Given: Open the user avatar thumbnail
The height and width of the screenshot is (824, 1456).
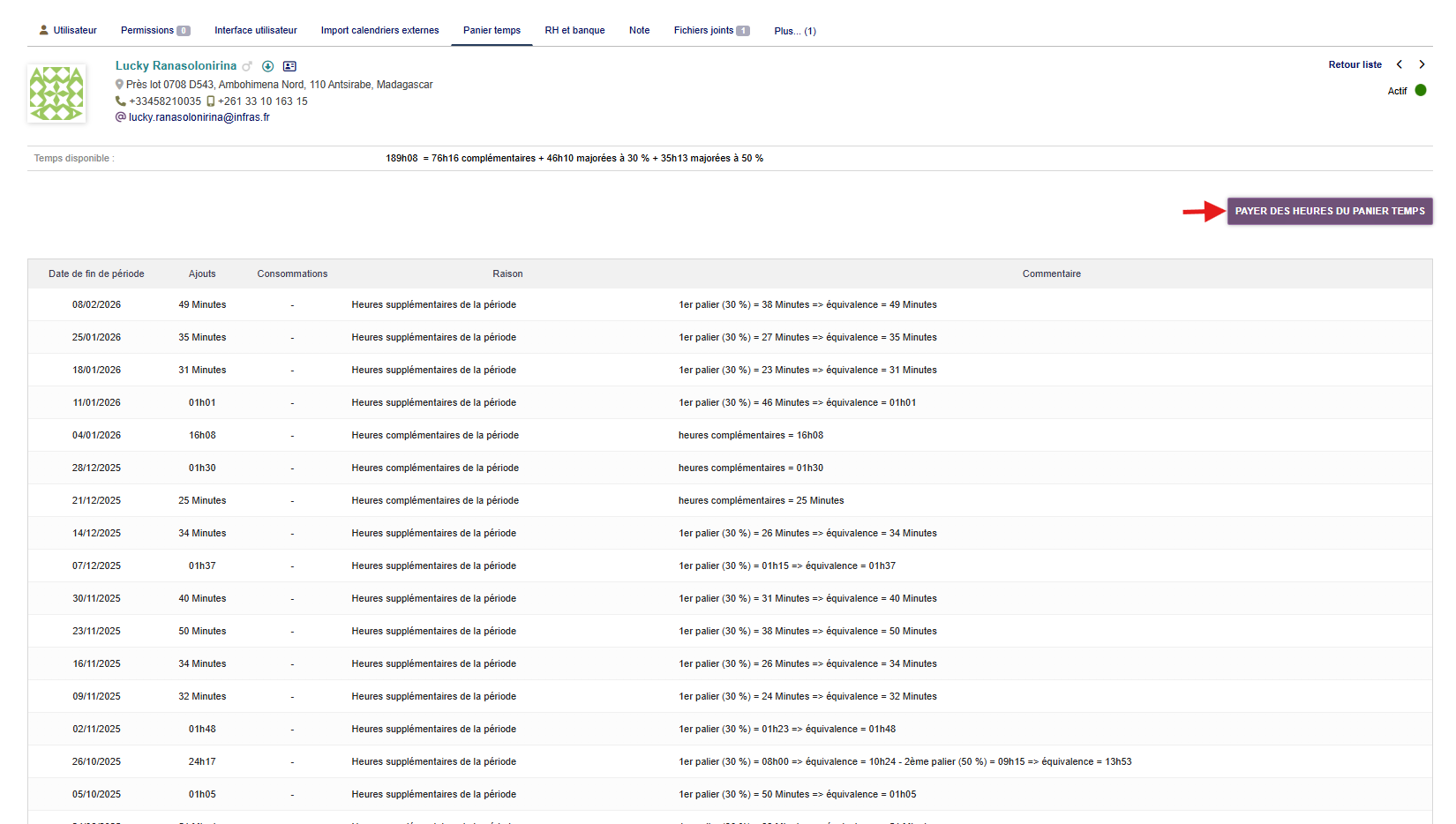Looking at the screenshot, I should (x=56, y=93).
